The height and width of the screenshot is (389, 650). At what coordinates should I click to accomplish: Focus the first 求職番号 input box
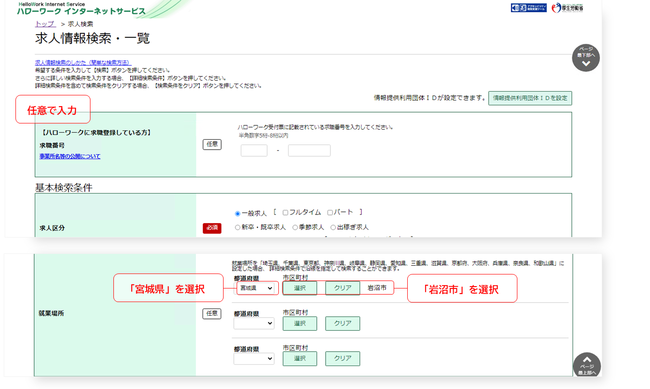coord(254,150)
